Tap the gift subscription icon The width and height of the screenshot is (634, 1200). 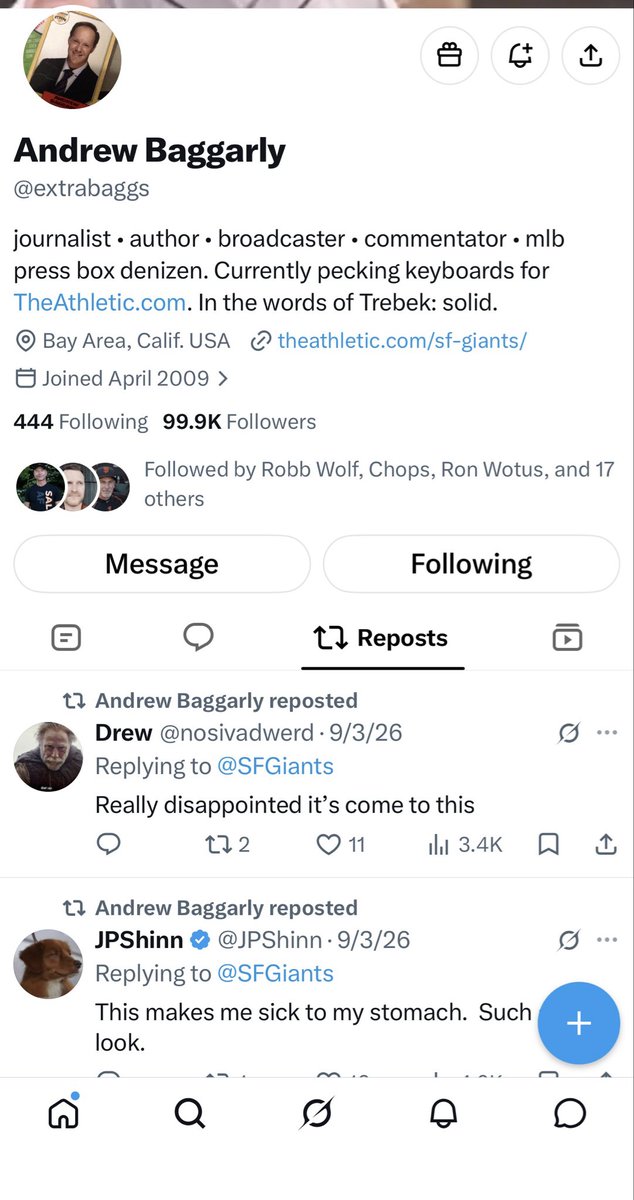click(x=450, y=56)
